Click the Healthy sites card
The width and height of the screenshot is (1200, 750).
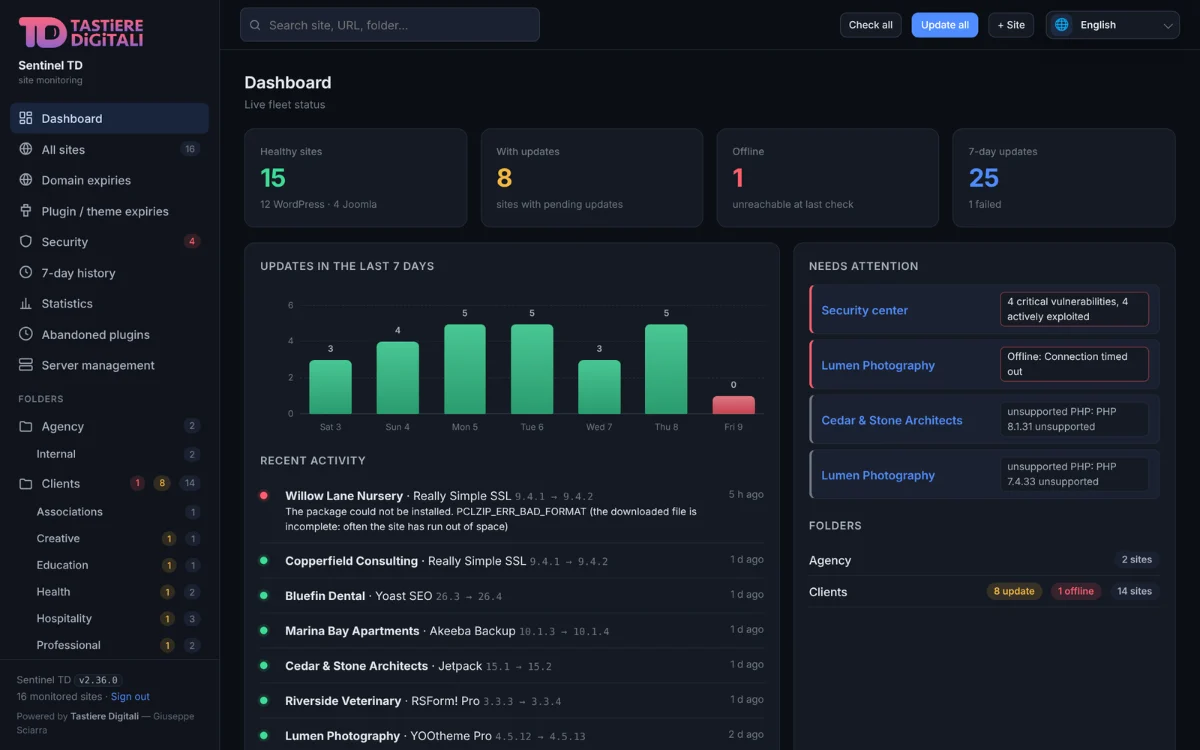(x=356, y=178)
